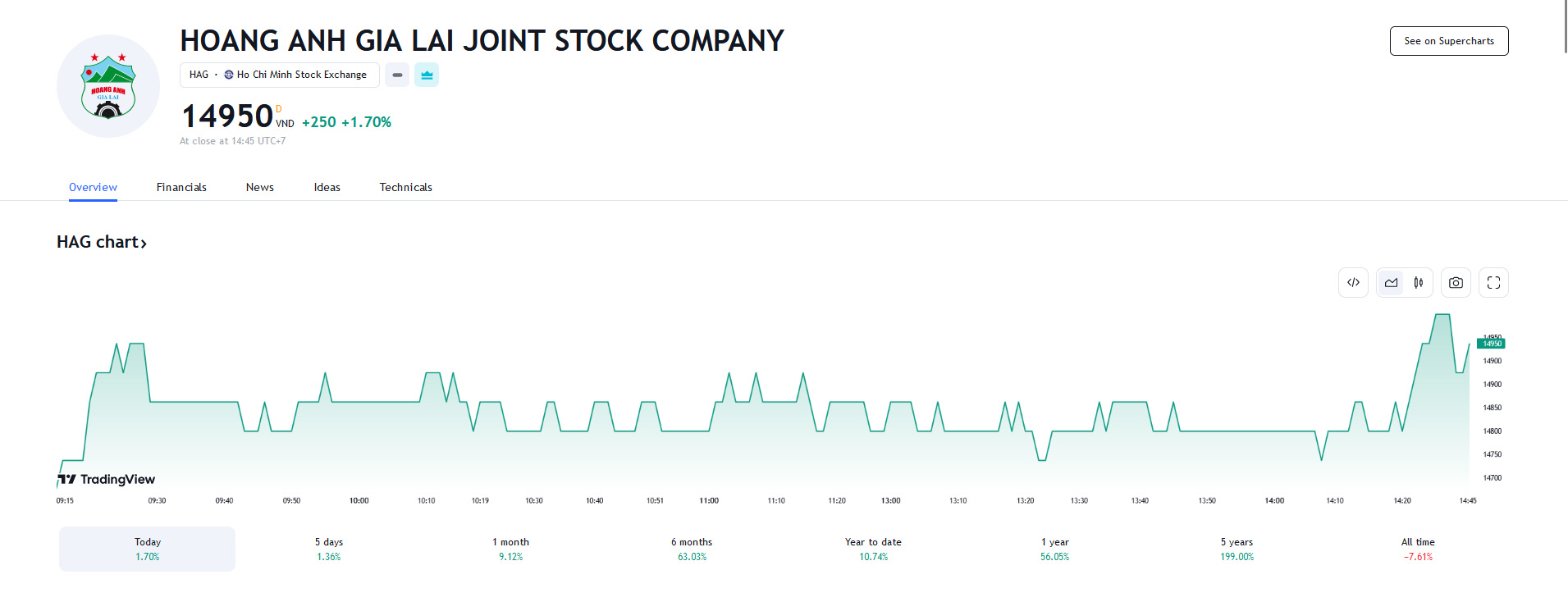Click the TradingView logo on chart

point(107,480)
